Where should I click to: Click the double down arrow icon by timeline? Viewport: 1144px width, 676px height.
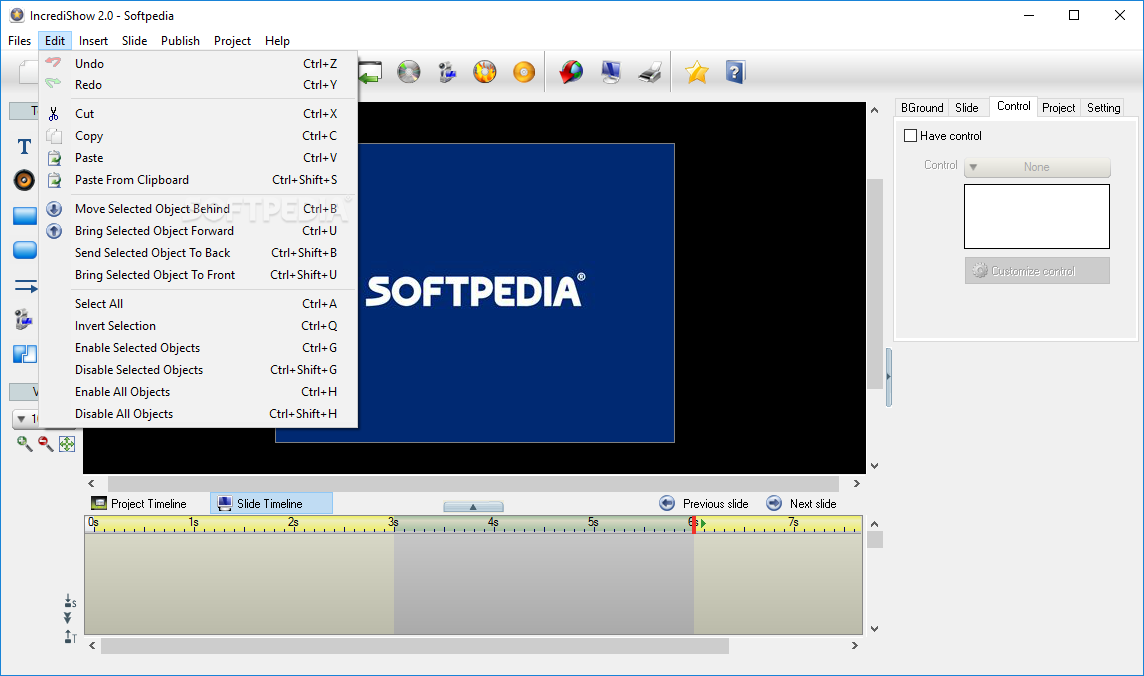tap(68, 618)
